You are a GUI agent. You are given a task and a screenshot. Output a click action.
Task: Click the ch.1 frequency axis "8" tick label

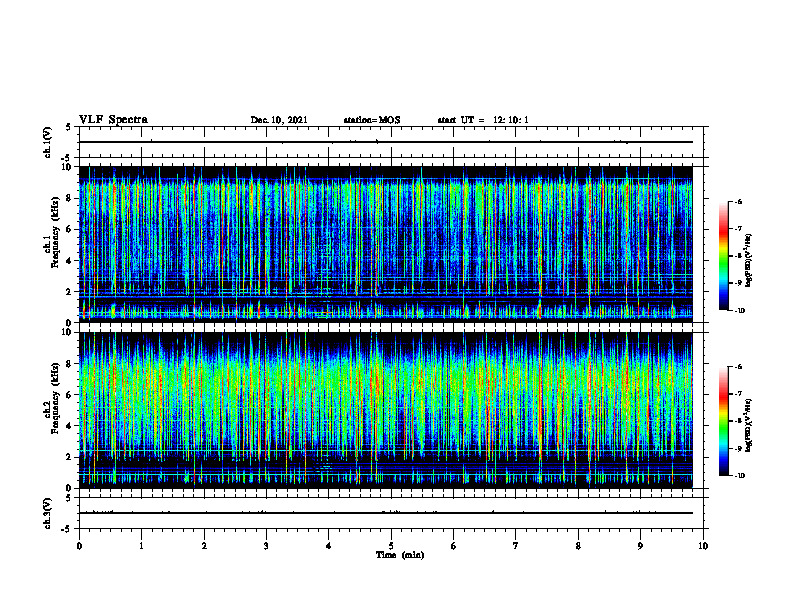(69, 198)
